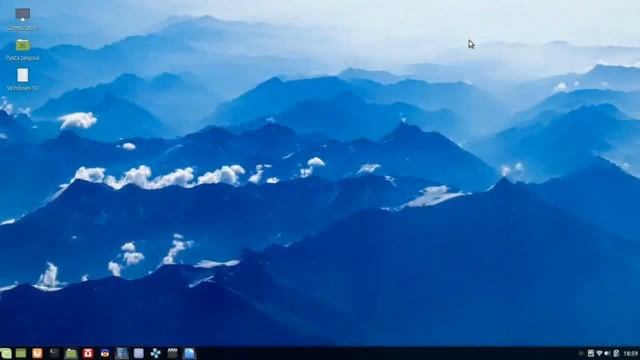Open the clapperboard video app in panel

coord(172,353)
